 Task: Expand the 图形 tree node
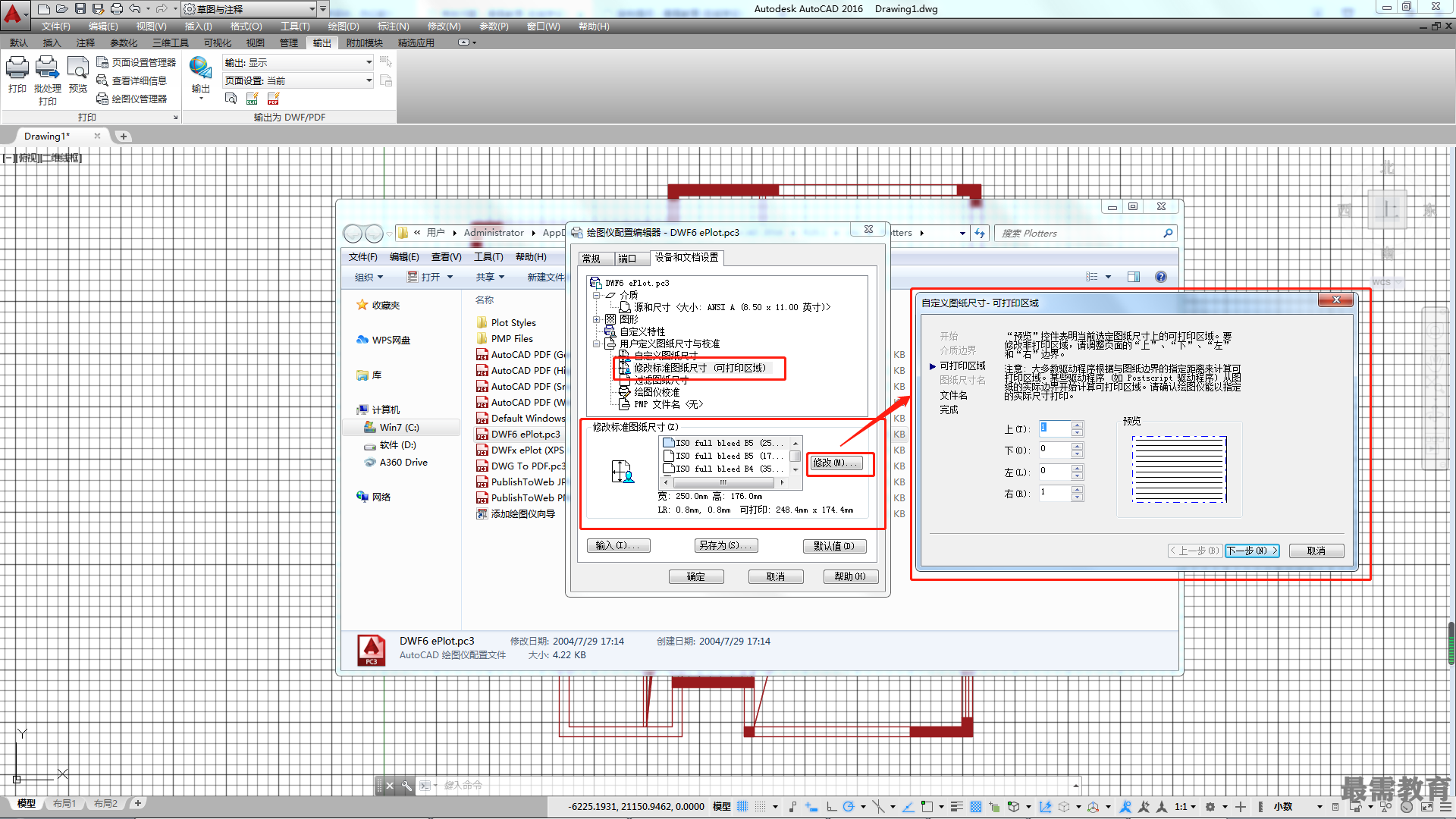pos(597,319)
